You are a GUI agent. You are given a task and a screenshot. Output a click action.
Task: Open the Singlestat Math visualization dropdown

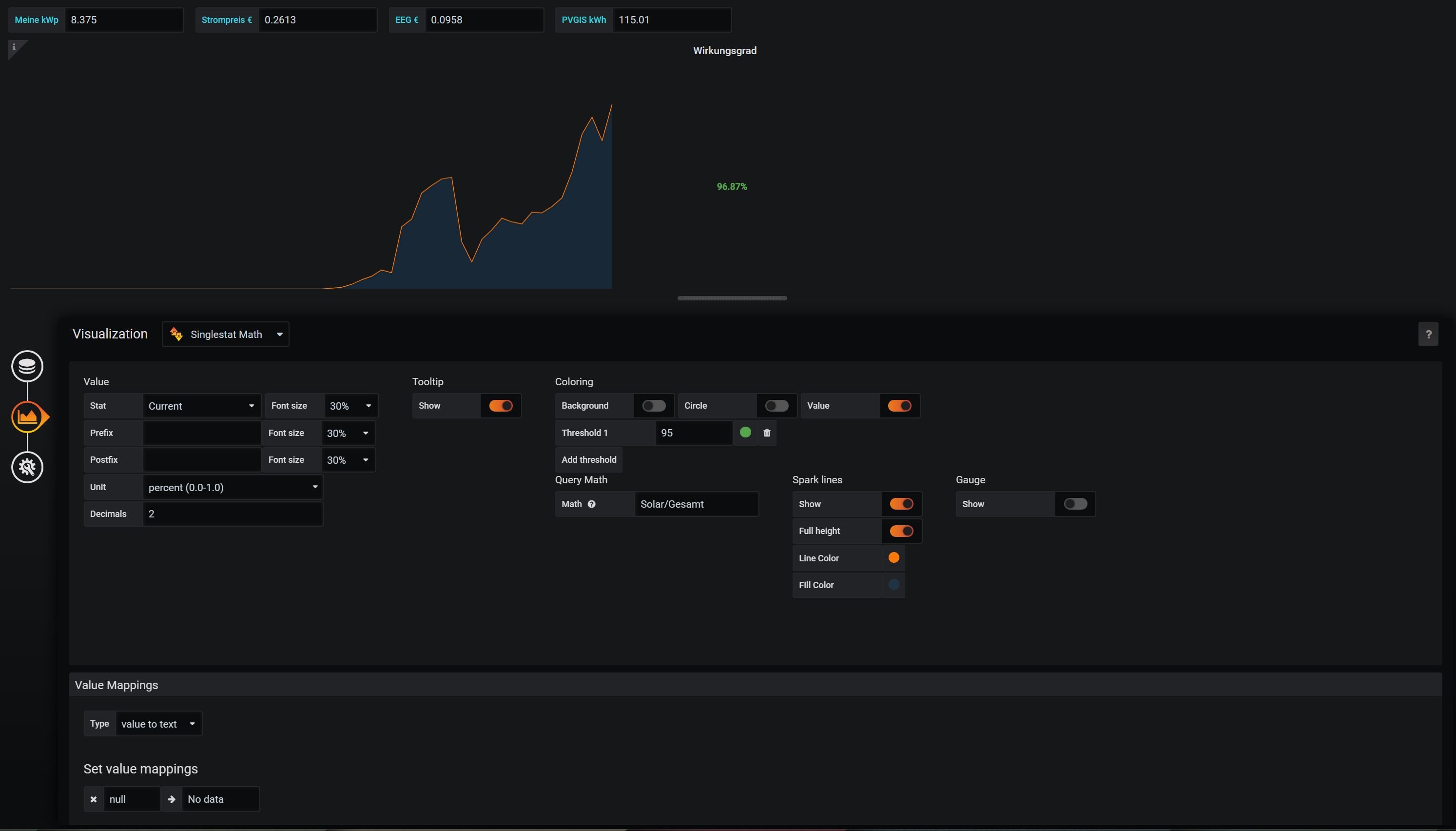coord(226,335)
